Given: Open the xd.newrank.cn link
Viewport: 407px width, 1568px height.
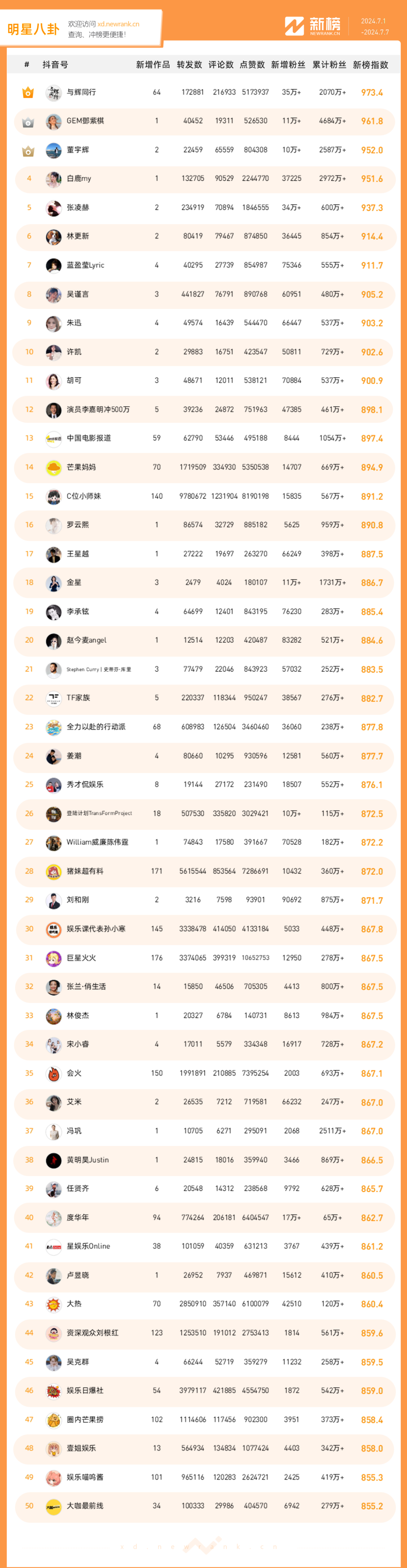Looking at the screenshot, I should 118,24.
